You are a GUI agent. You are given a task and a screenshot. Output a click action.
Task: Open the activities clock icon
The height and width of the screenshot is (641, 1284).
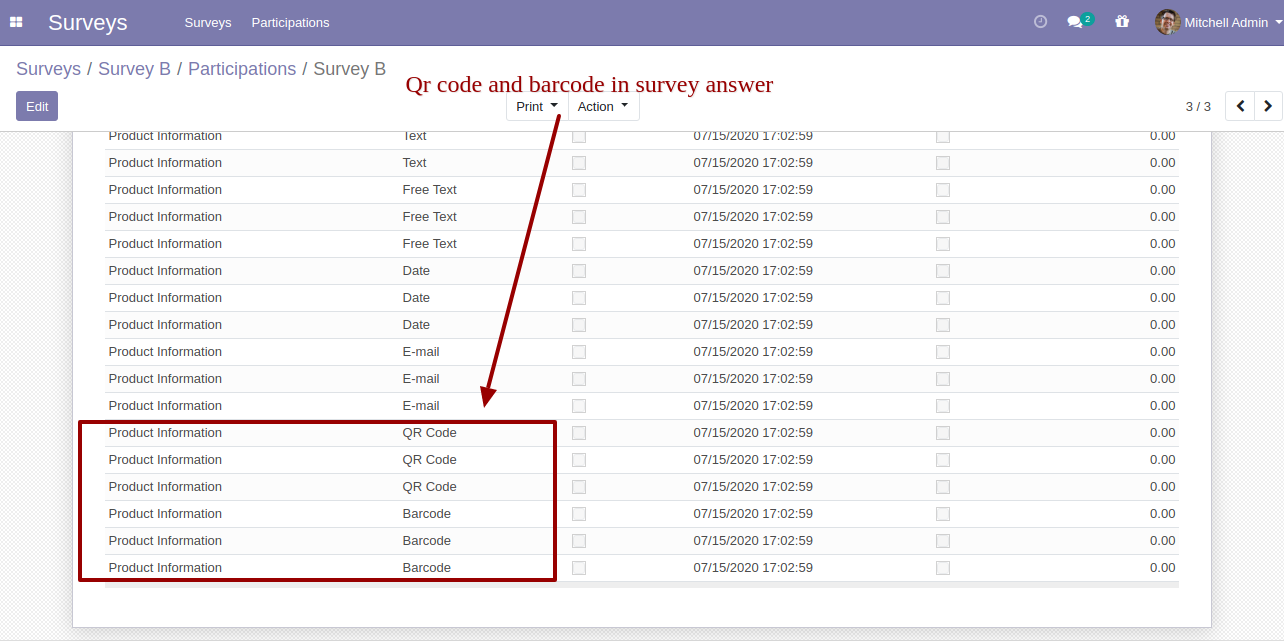[x=1040, y=22]
